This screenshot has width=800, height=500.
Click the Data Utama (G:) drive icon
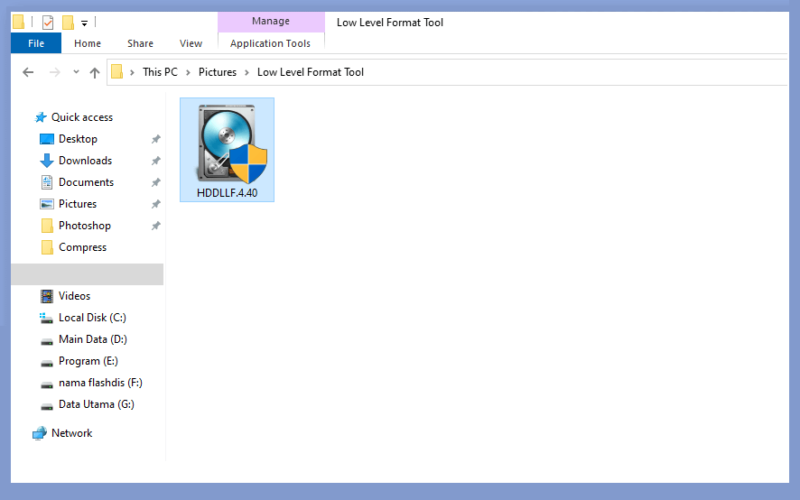point(46,406)
